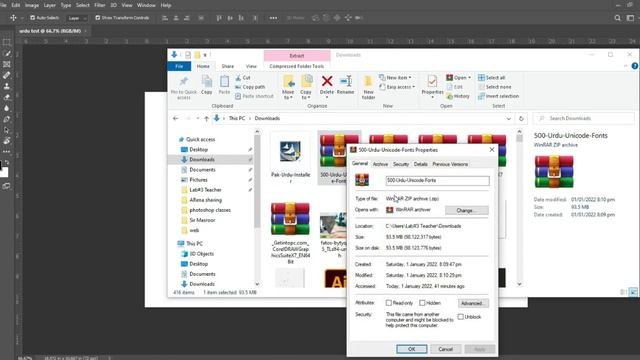640x360 pixels.
Task: Open the Photoshop Window menu
Action: coord(146,5)
